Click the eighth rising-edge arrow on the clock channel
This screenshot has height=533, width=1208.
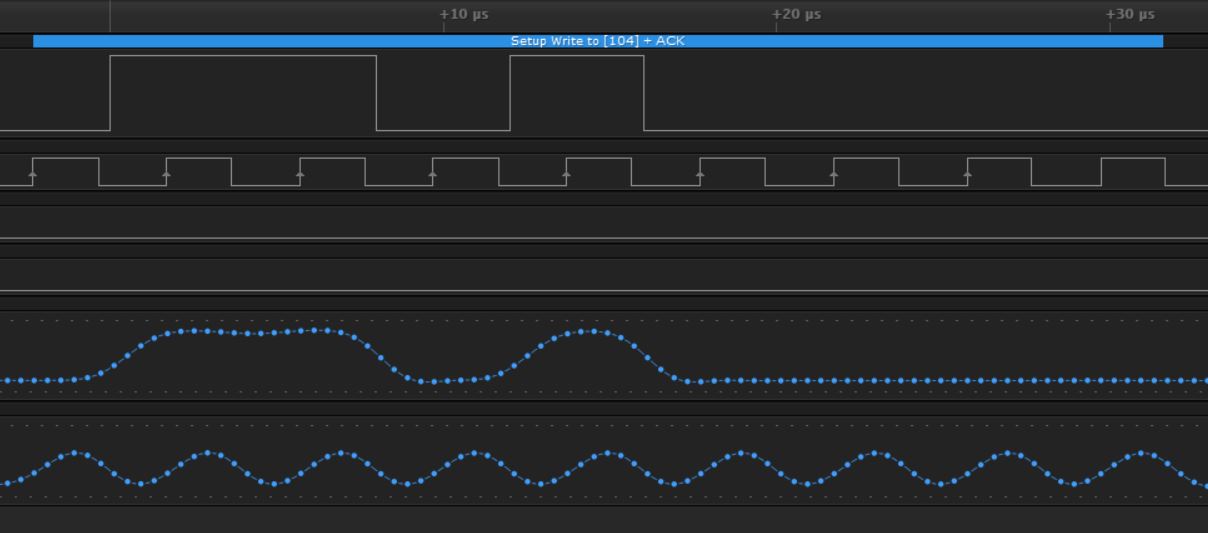[x=967, y=175]
